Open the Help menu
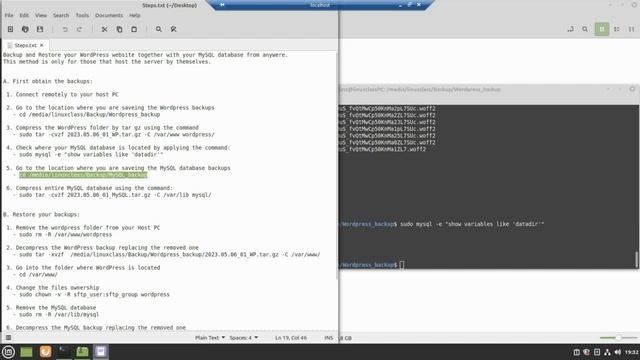Viewport: 640px width, 360px height. [135, 15]
